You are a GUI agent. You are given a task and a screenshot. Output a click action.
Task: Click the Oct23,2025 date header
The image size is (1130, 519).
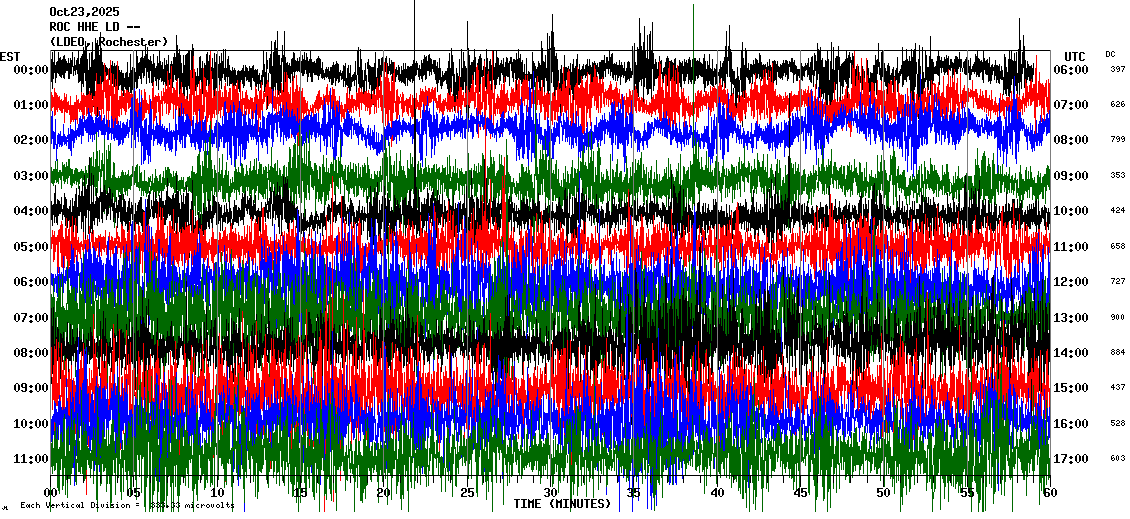(83, 12)
